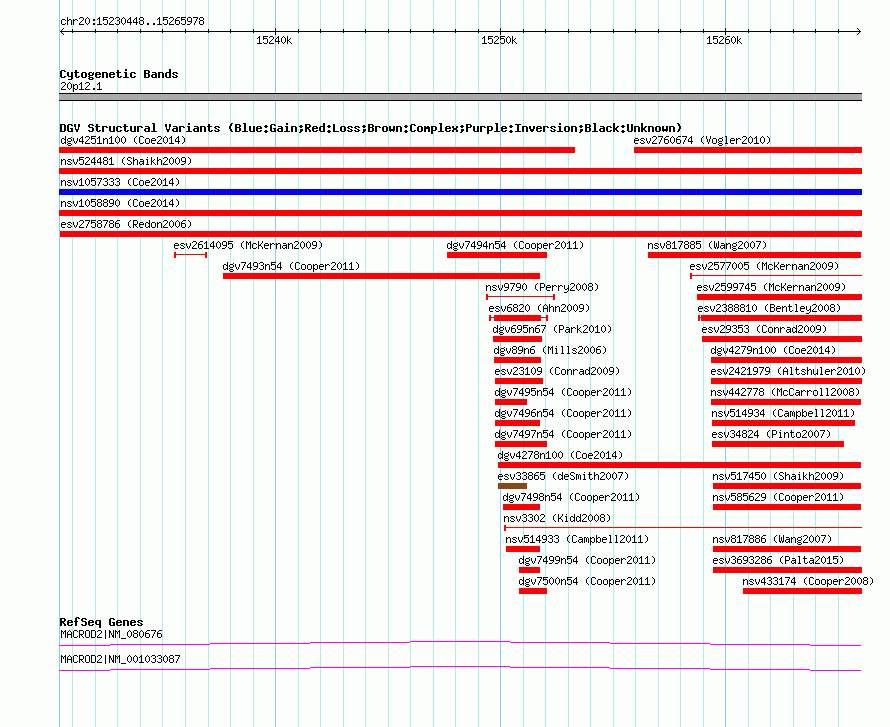
Task: Select the esv2760674 (Vogler2010) variant label
Action: point(702,140)
